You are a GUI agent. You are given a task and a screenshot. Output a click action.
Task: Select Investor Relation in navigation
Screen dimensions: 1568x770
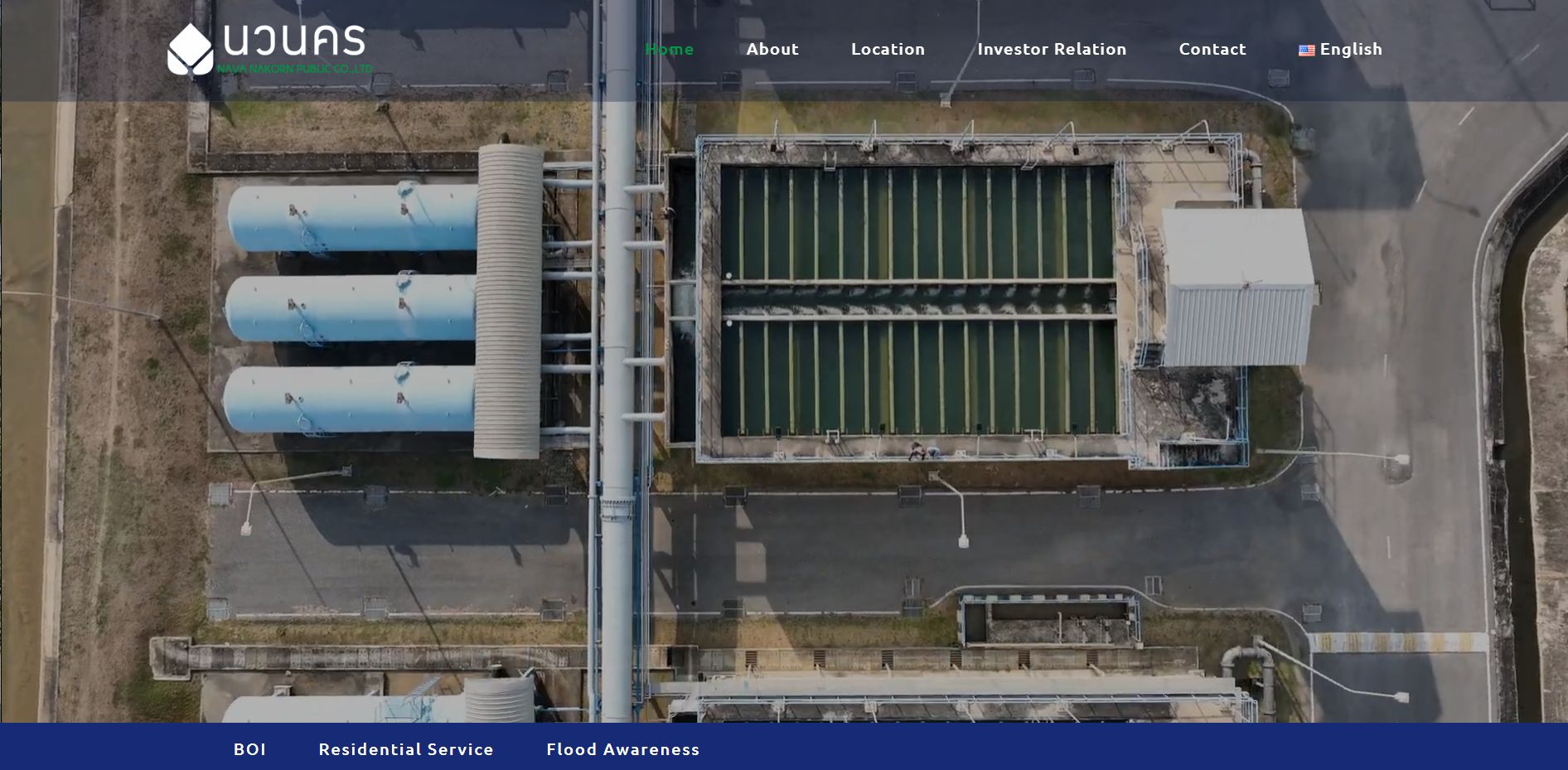click(1052, 50)
